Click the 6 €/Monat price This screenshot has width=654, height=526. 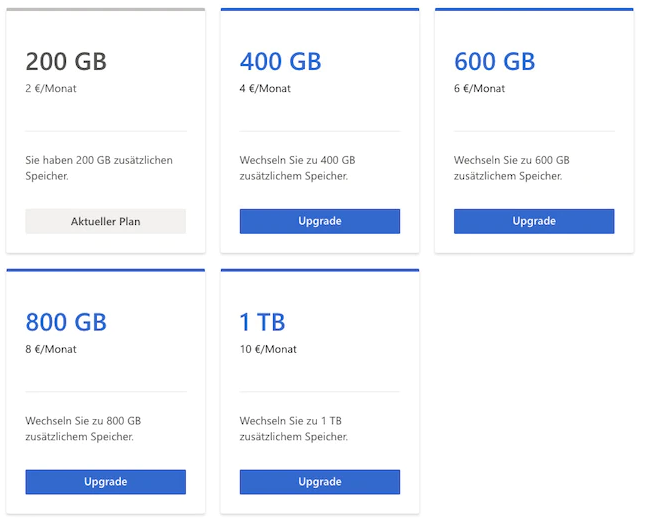pos(479,88)
